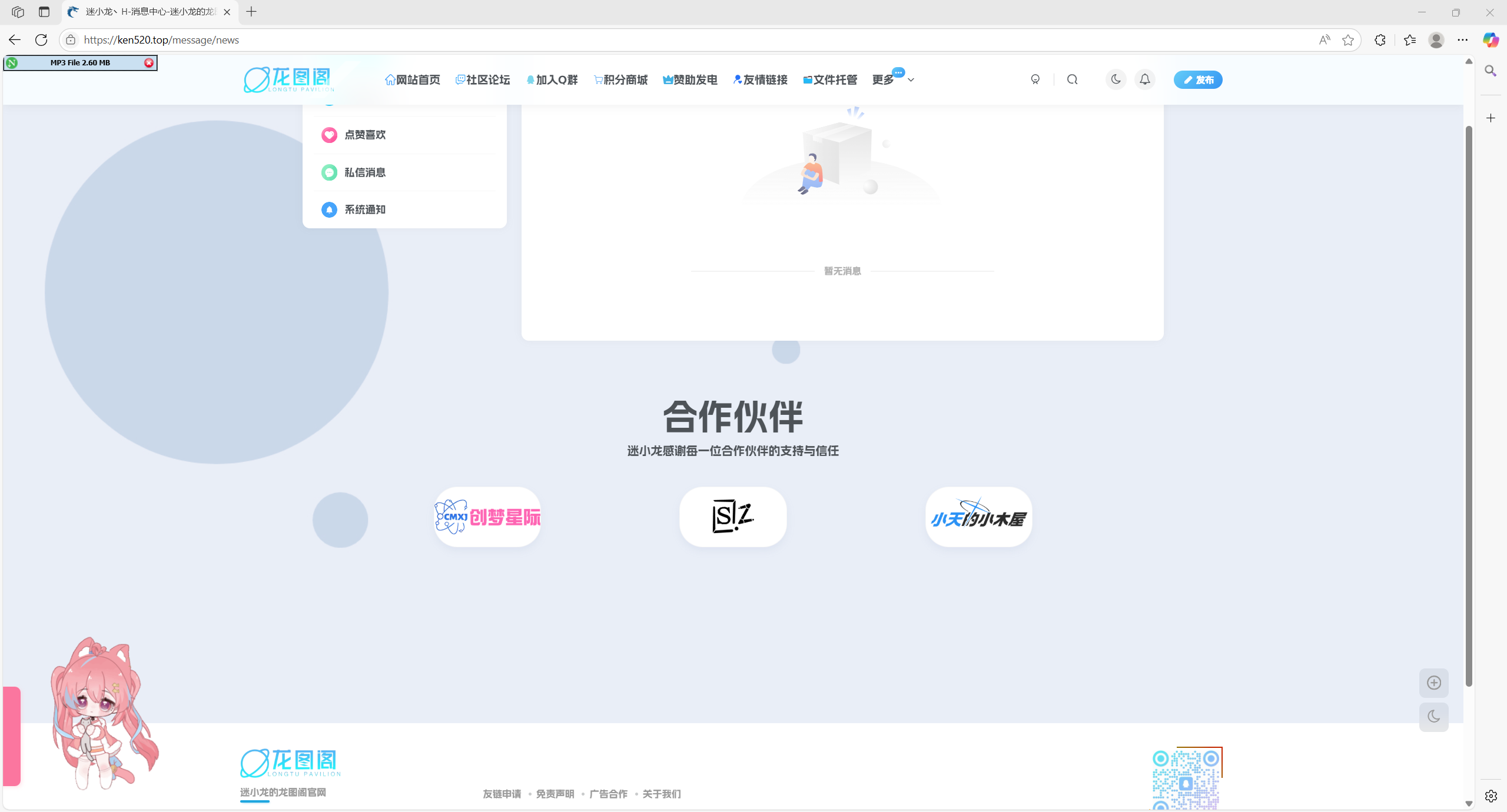This screenshot has height=812, width=1507.
Task: Open the favorites list icon
Action: coord(1409,39)
